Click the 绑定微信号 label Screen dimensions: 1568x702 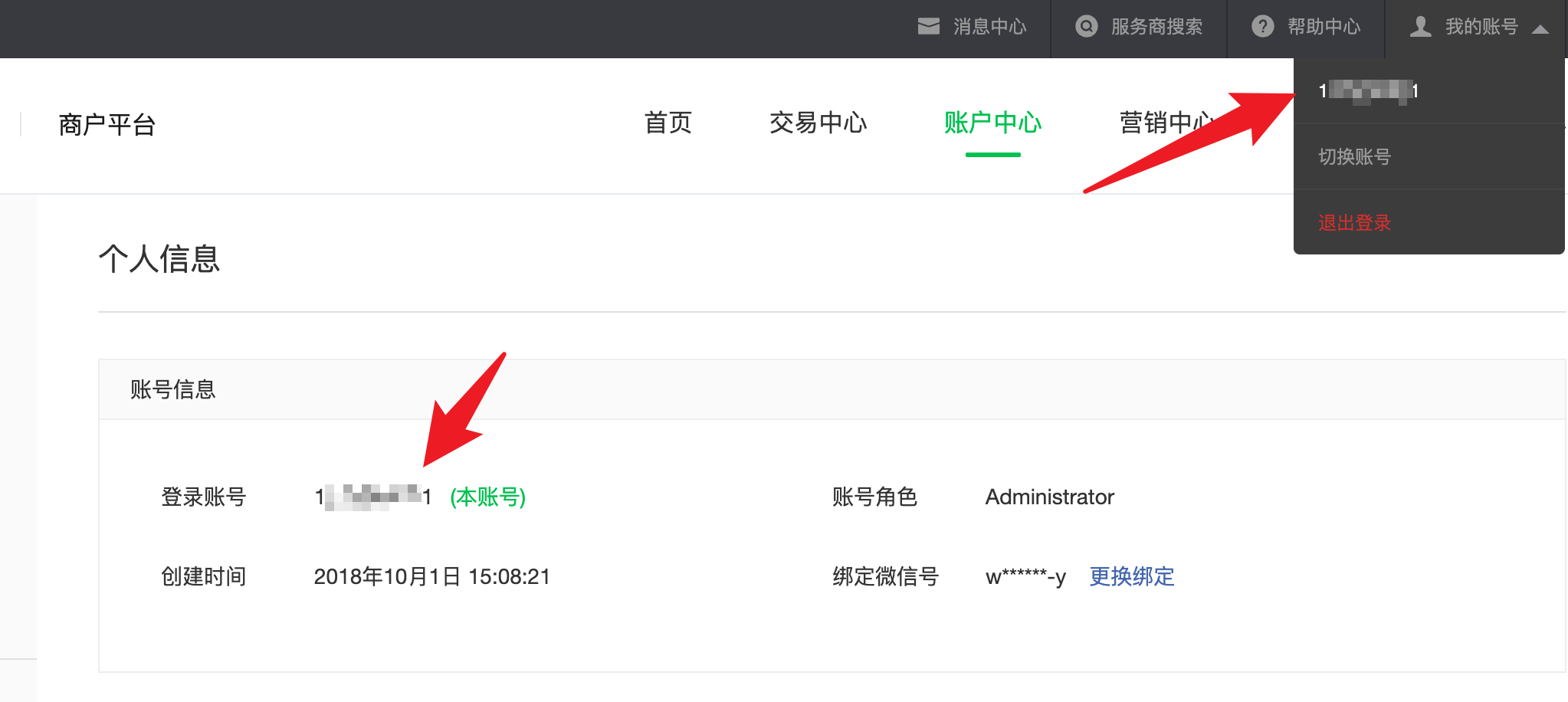point(886,576)
